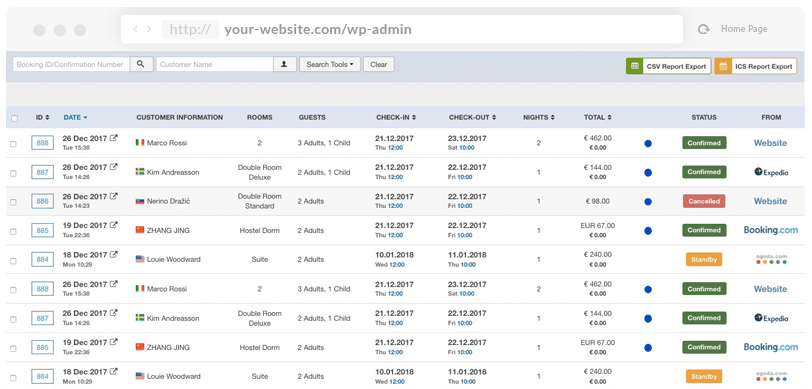Tick the checkbox for the second 888 booking
The height and width of the screenshot is (389, 812).
[13, 290]
